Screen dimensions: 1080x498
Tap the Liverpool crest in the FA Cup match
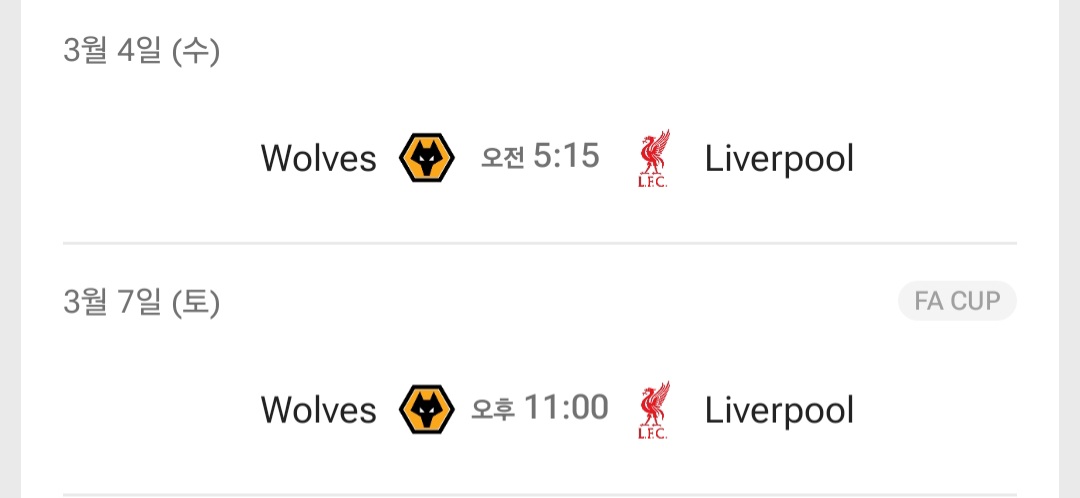(653, 410)
